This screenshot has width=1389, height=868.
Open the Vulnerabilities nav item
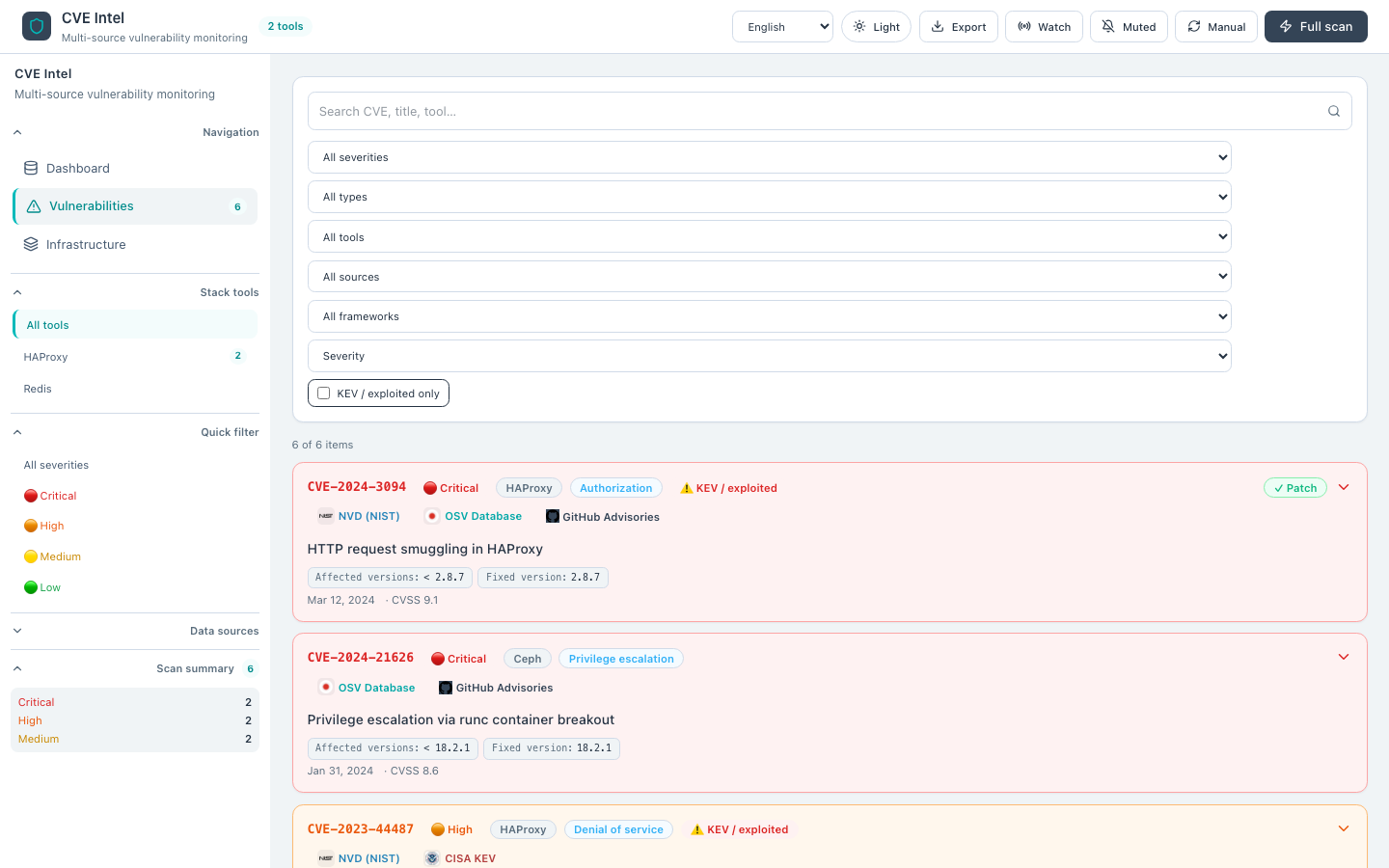[x=135, y=206]
